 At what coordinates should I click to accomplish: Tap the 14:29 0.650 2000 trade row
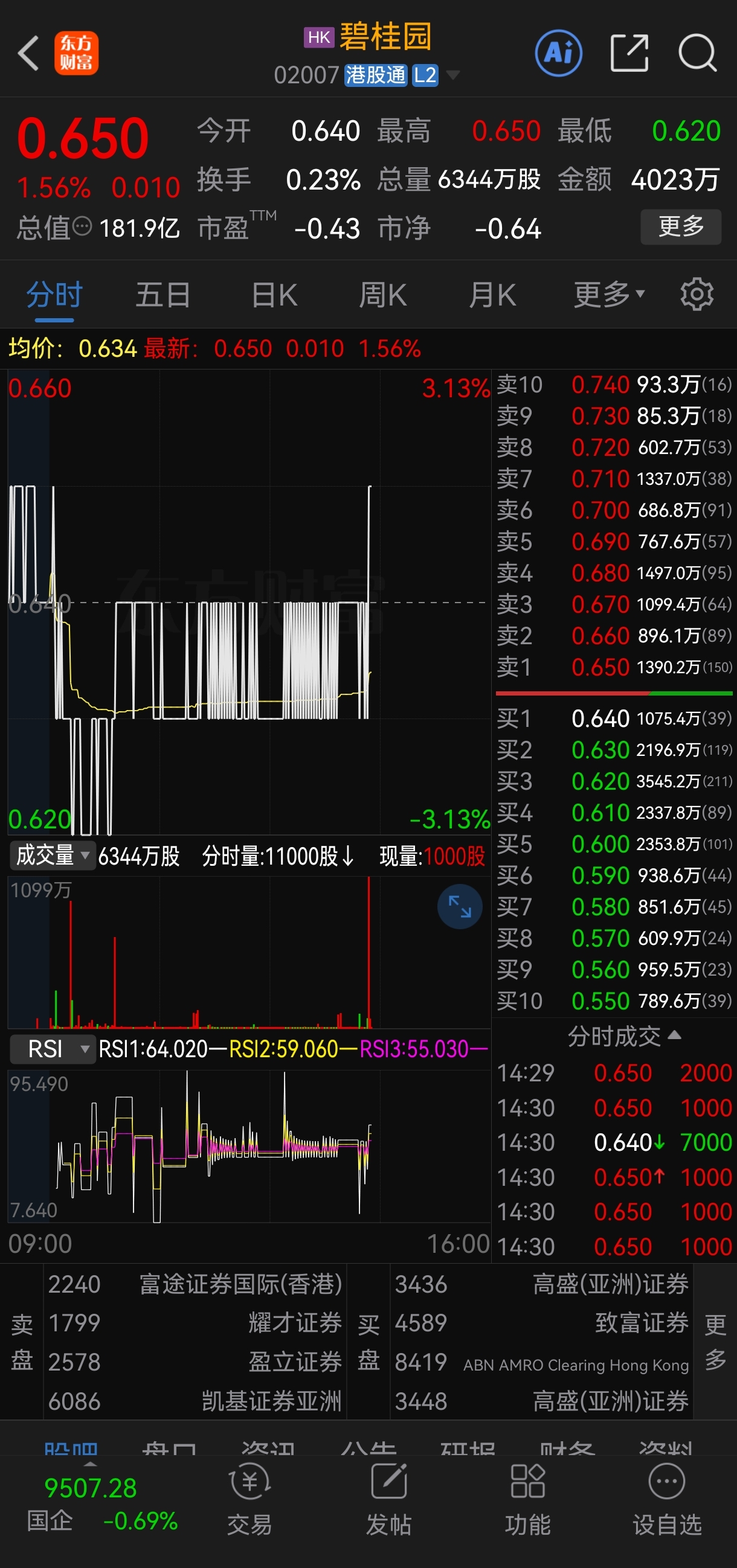[x=614, y=1072]
